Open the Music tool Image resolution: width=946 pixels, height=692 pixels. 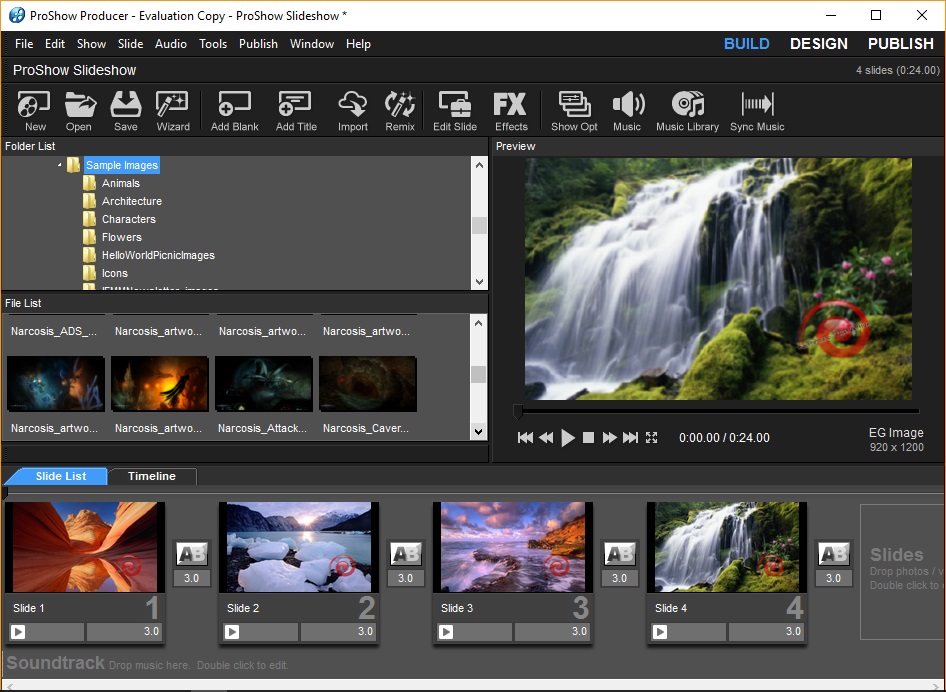click(627, 110)
